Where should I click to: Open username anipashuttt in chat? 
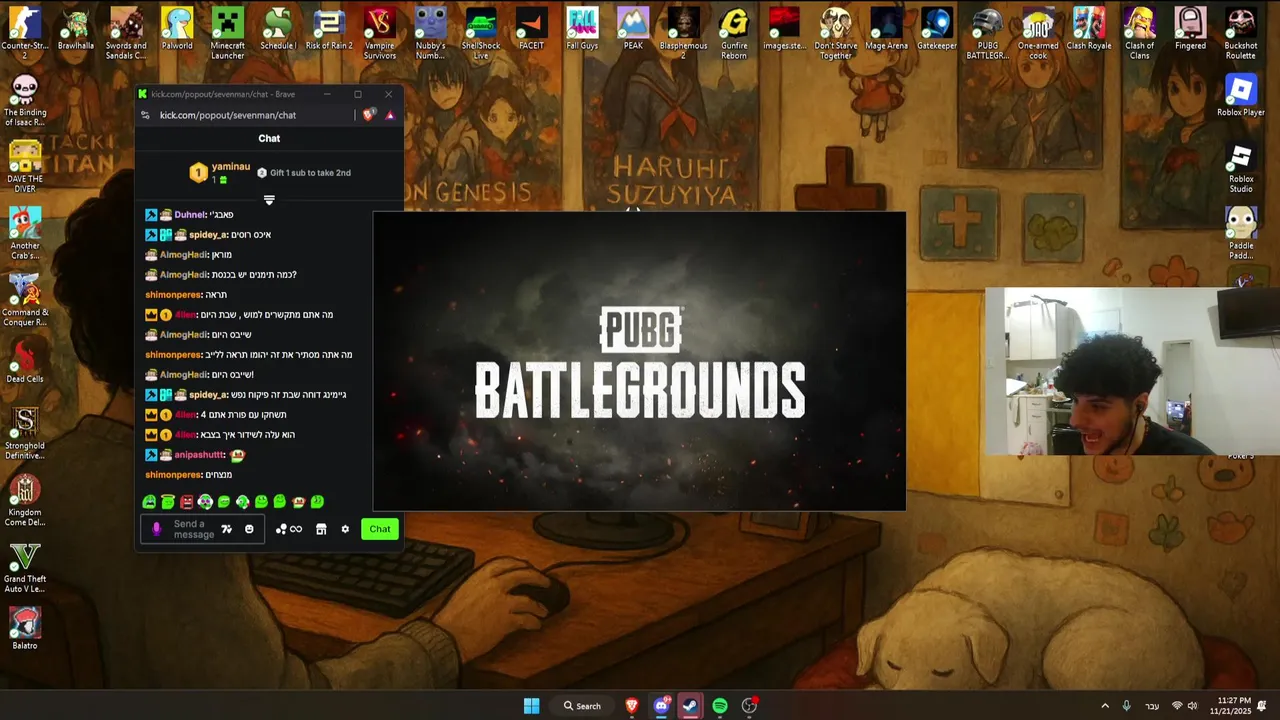coord(199,455)
